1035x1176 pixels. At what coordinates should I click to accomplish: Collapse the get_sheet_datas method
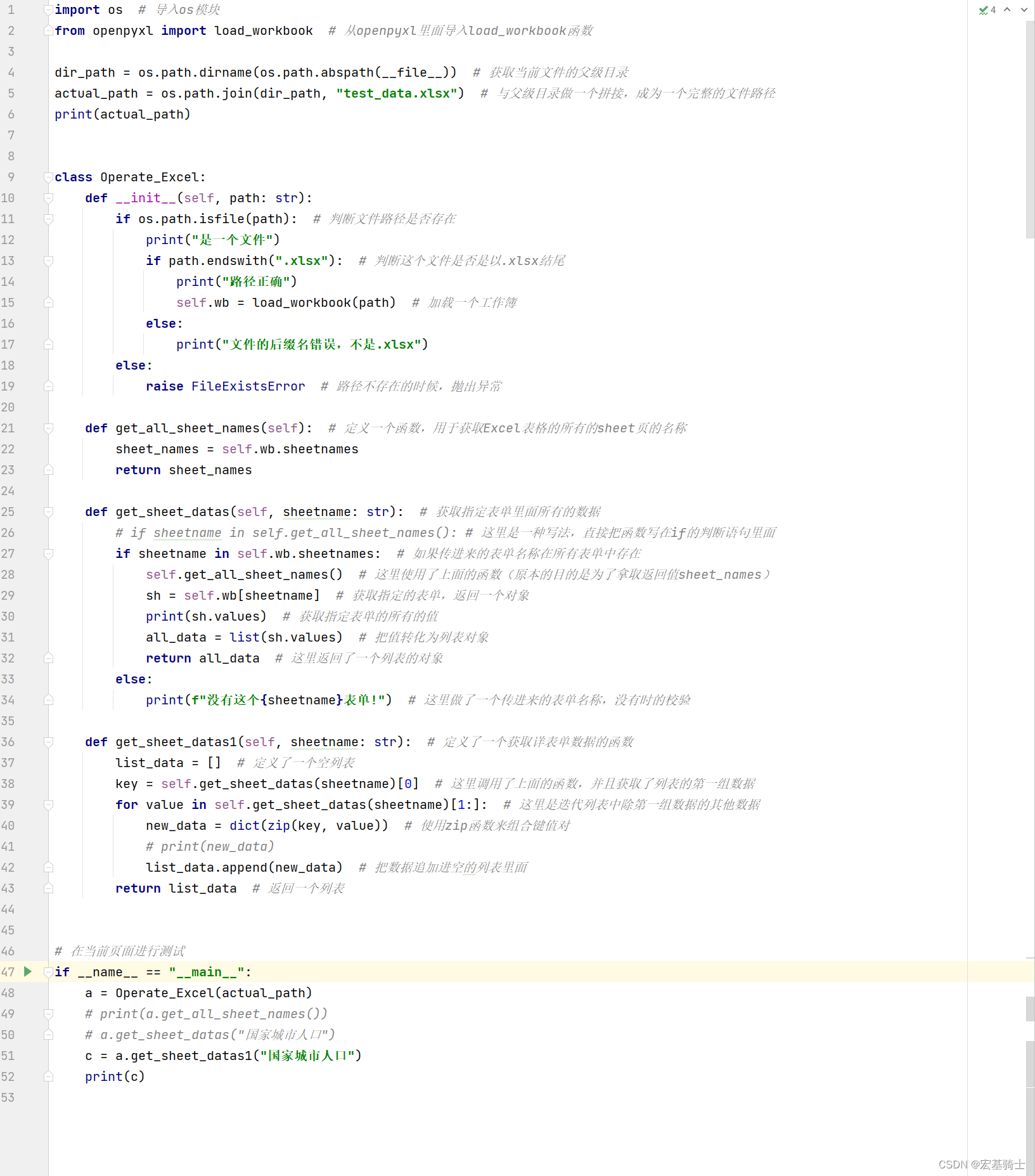48,512
